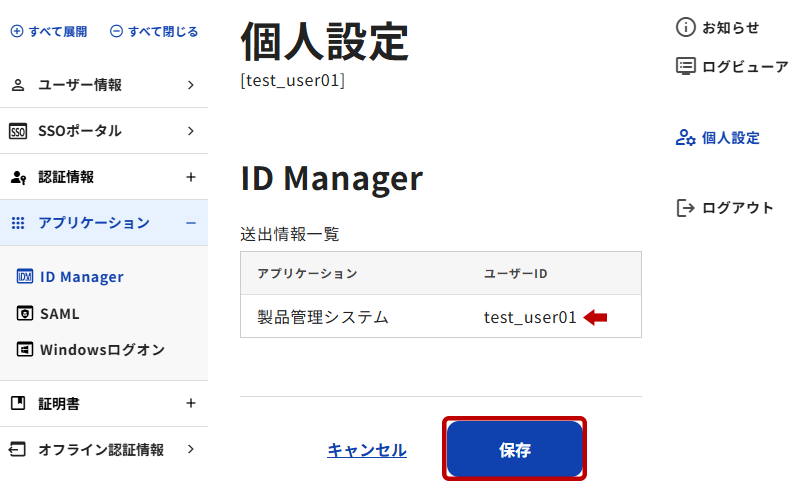Click the ID Manager sidebar icon
Viewport: 789px width, 483px height.
coord(26,277)
